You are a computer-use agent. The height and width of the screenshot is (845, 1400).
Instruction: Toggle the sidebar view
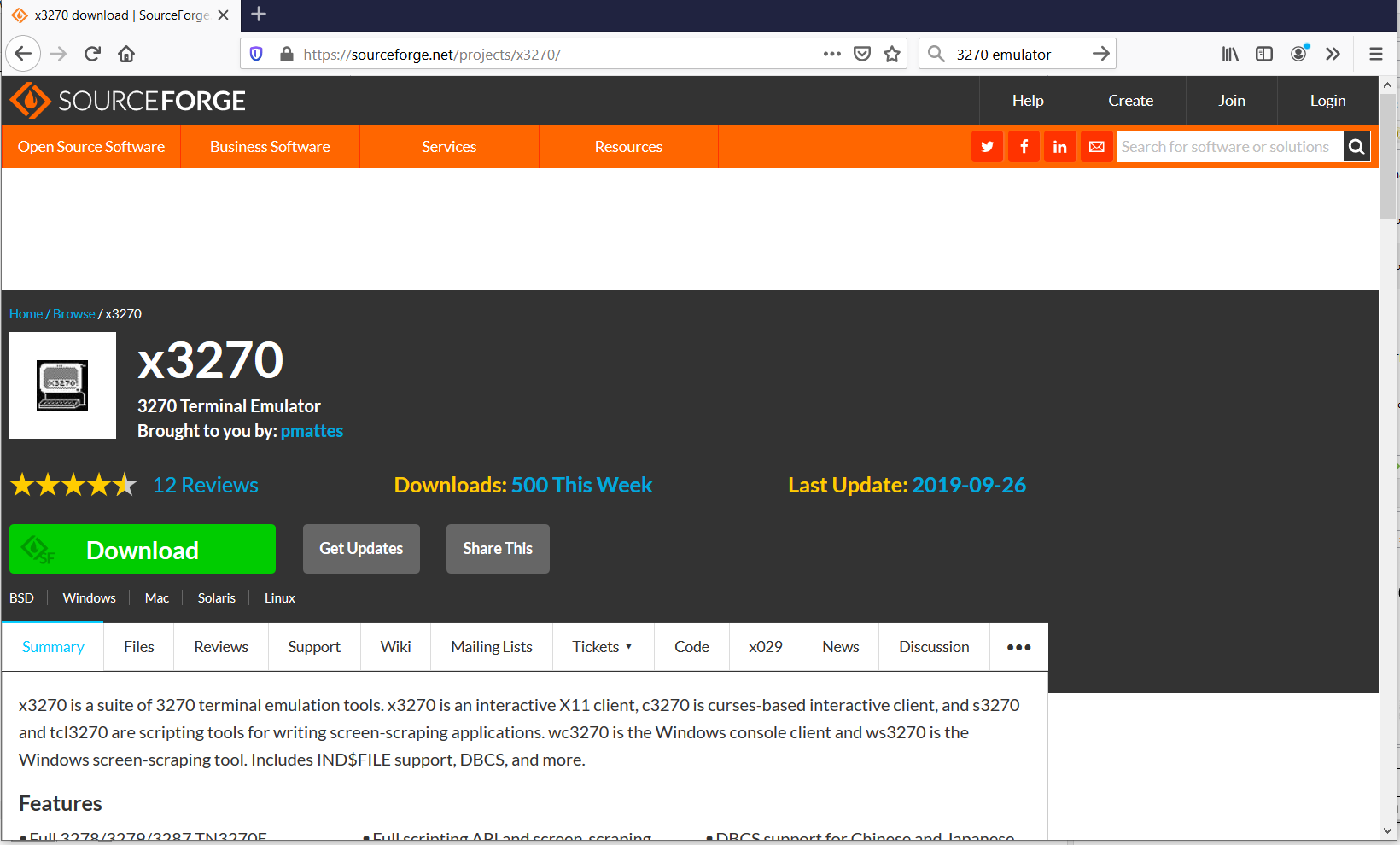click(1264, 54)
